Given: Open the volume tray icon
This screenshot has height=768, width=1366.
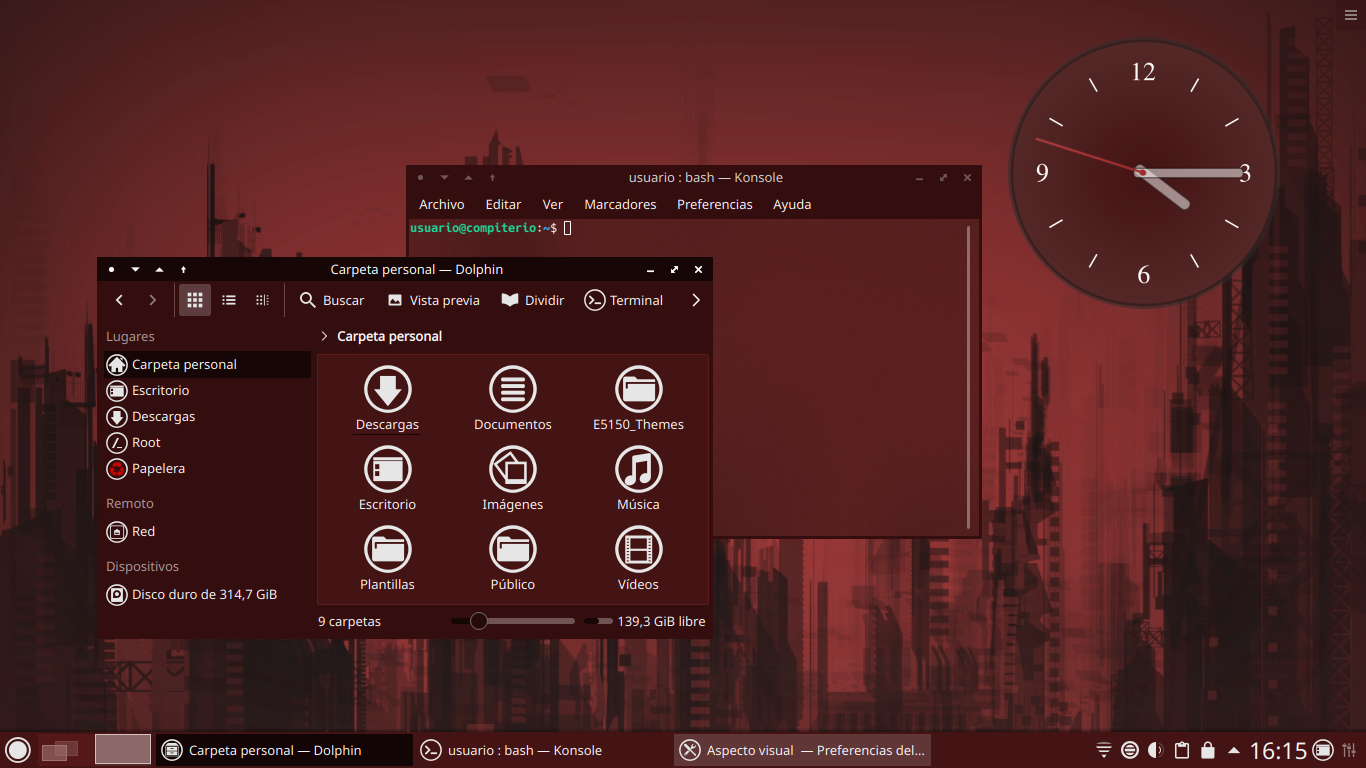Looking at the screenshot, I should (1156, 750).
